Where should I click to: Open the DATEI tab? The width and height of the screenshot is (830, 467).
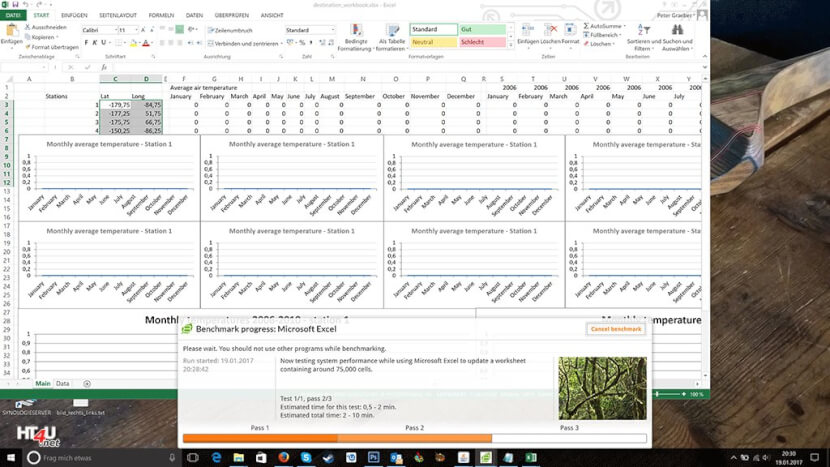[13, 15]
